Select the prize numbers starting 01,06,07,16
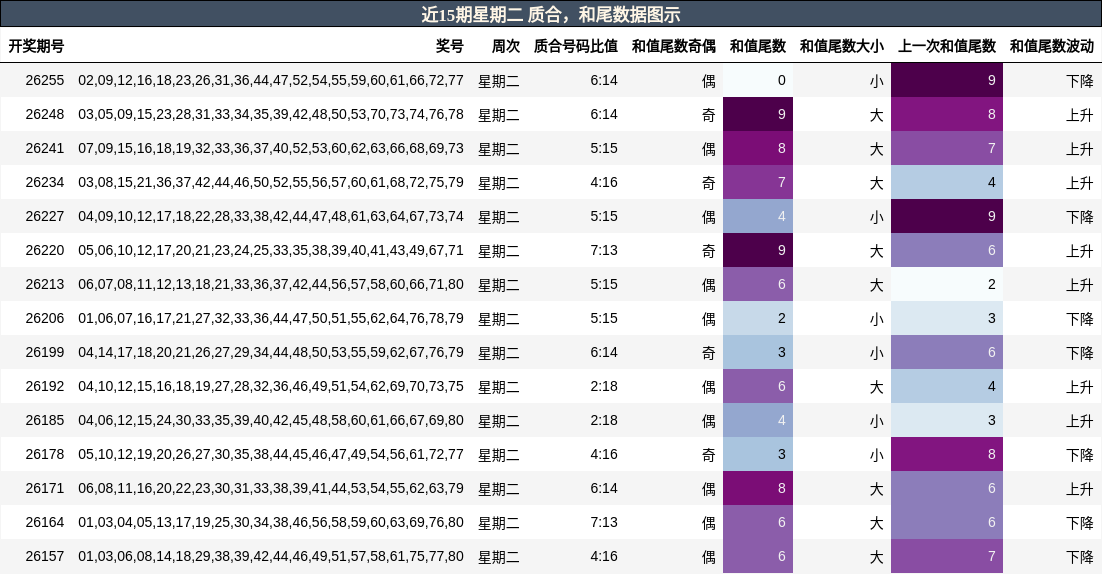 pyautogui.click(x=271, y=318)
